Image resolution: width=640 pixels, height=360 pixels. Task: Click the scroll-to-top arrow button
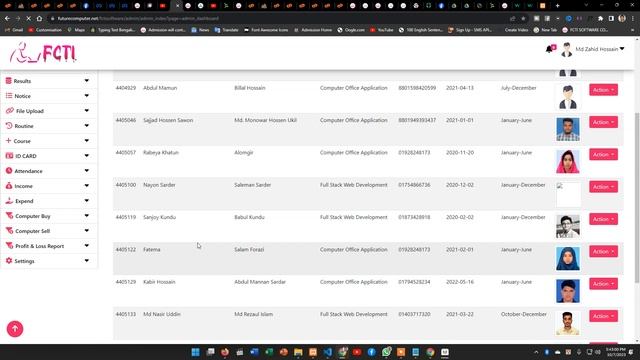tap(15, 329)
